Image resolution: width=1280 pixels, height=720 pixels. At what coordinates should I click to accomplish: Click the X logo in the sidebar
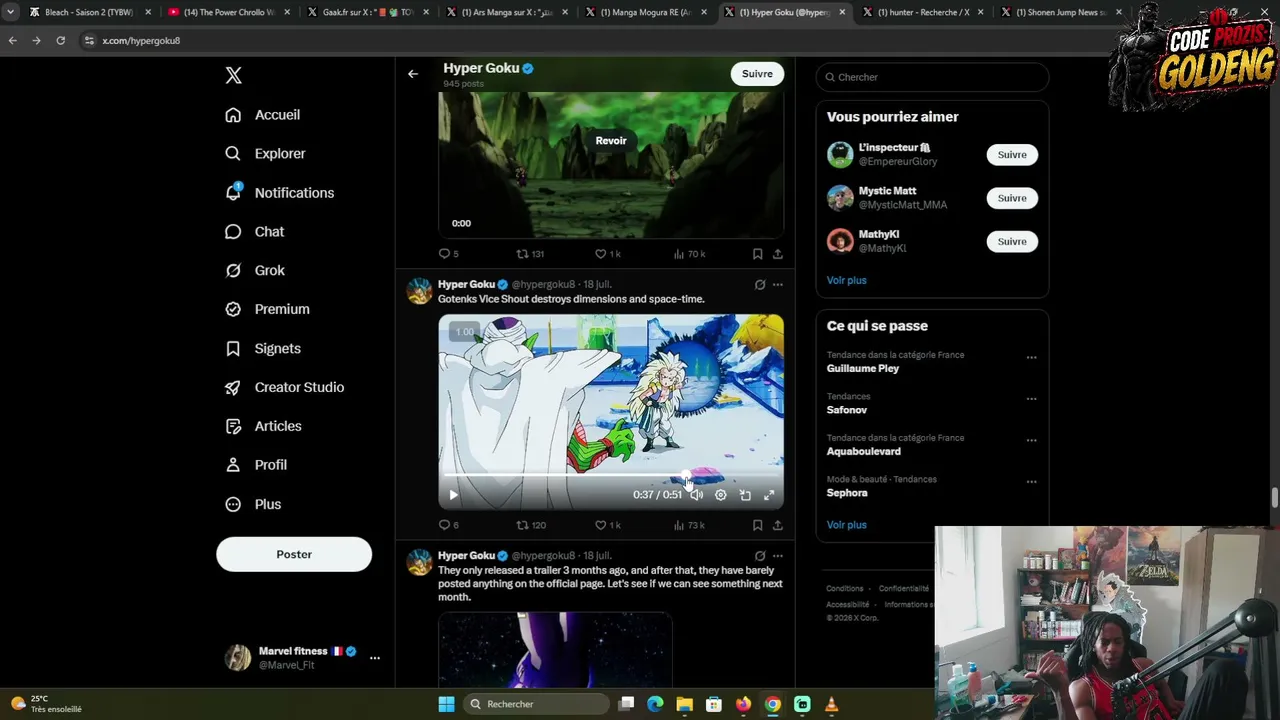coord(233,75)
